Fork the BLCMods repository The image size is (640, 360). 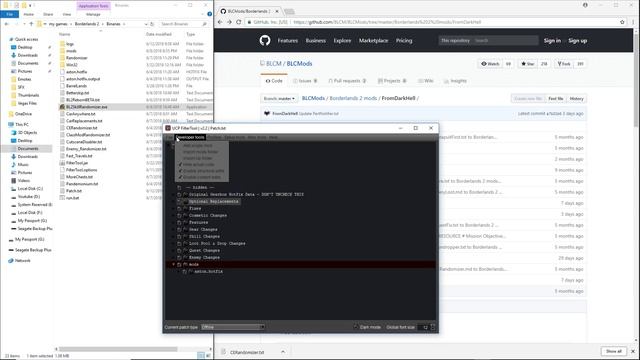[564, 64]
